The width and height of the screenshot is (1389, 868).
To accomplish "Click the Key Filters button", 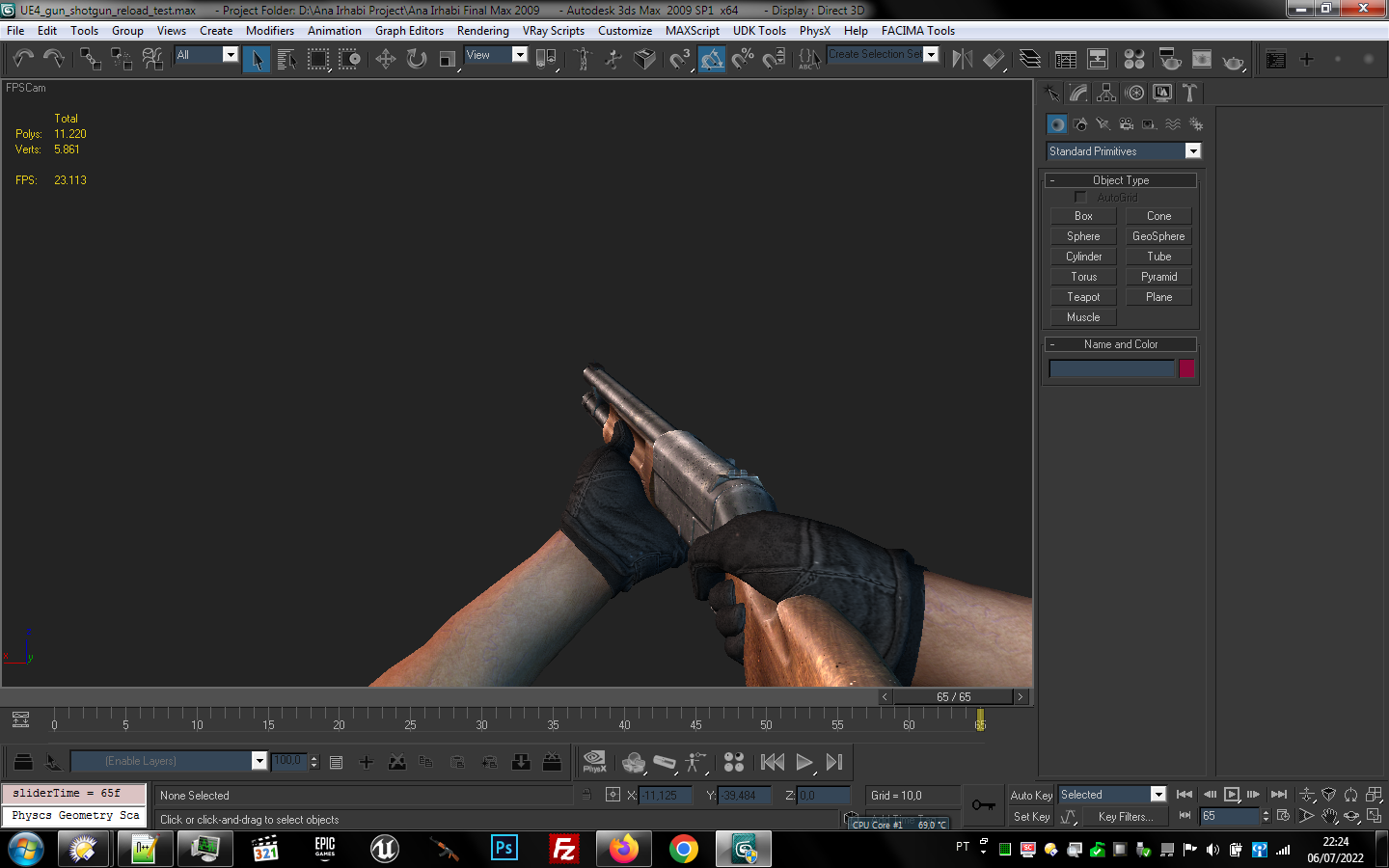I will click(1125, 817).
